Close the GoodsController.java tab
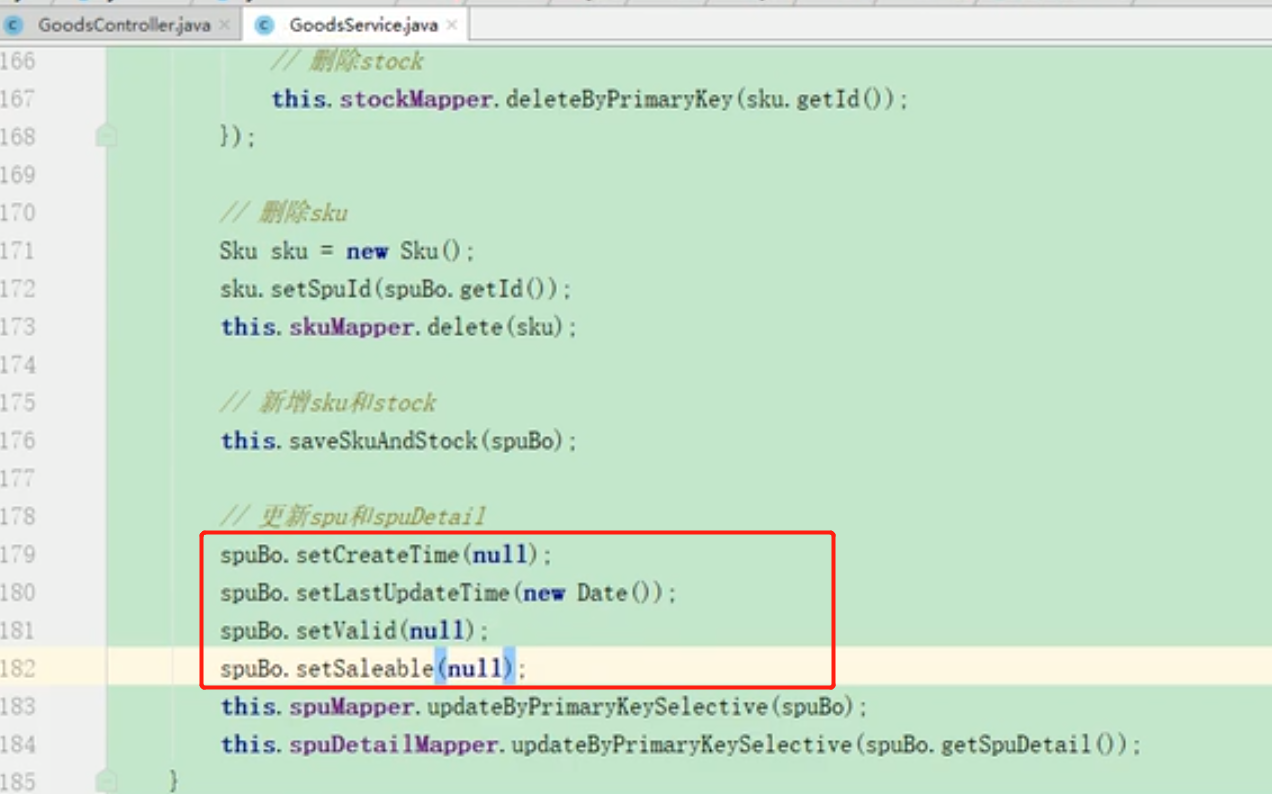Viewport: 1272px width, 794px height. [x=224, y=25]
